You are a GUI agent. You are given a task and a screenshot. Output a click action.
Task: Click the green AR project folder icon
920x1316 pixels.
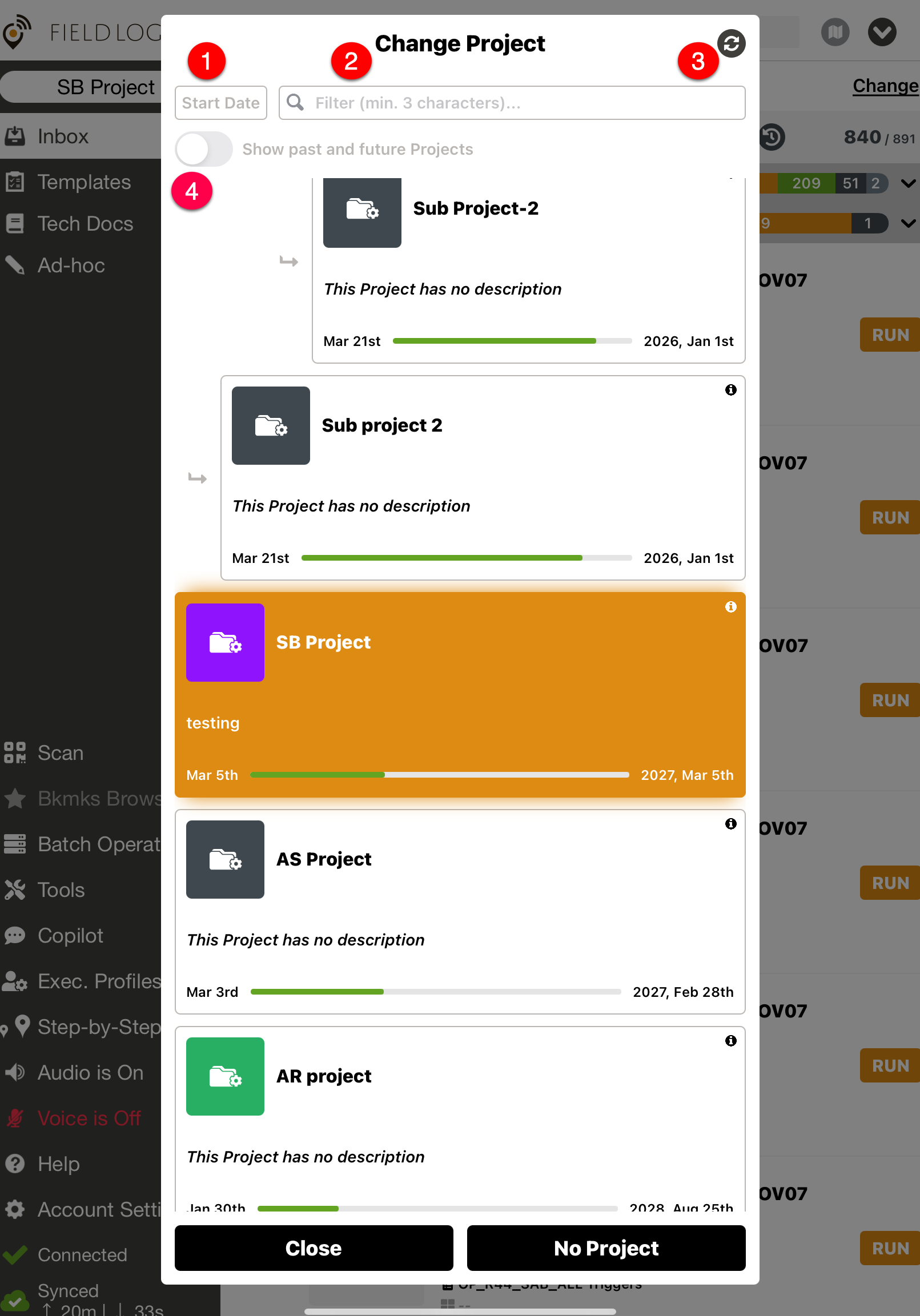[x=224, y=1076]
